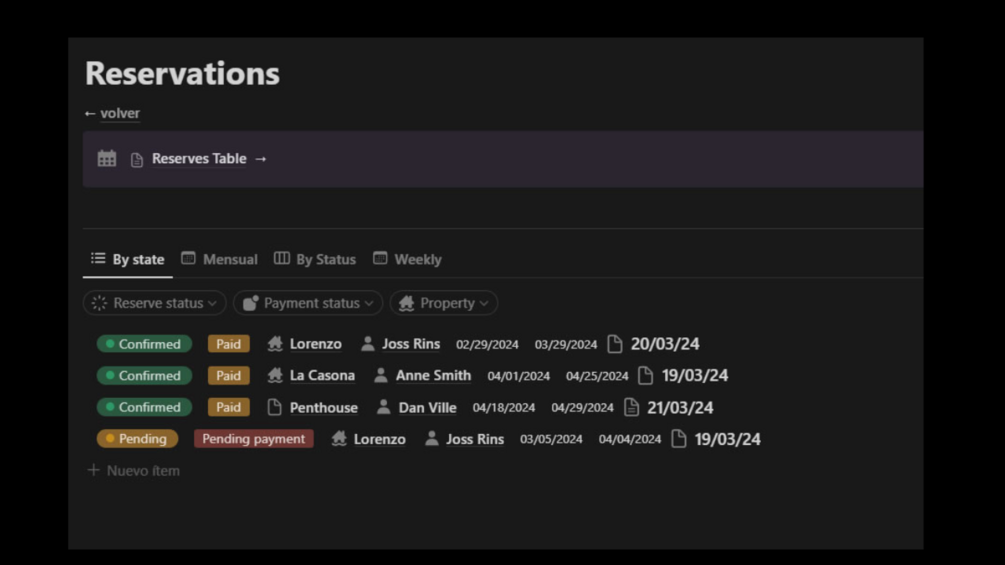Click Paid tag in the Penthouse row
This screenshot has height=565, width=1005.
click(x=229, y=407)
